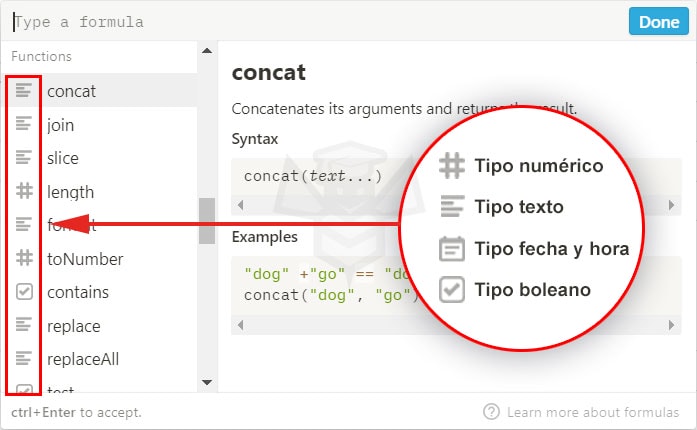Image resolution: width=697 pixels, height=430 pixels.
Task: Open Learn more about formulas link
Action: (x=592, y=412)
